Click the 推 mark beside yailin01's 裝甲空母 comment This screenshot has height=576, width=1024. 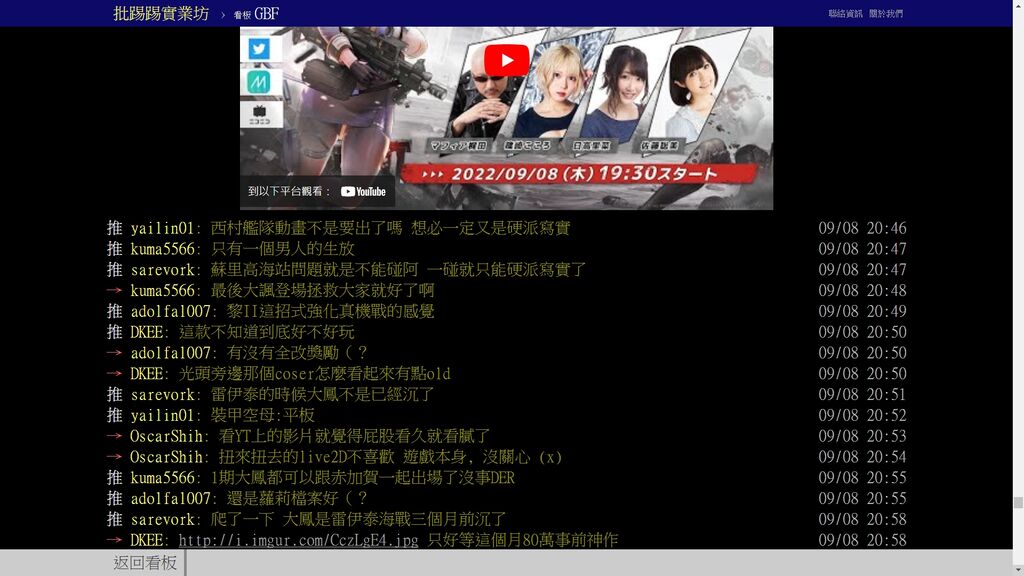[114, 415]
